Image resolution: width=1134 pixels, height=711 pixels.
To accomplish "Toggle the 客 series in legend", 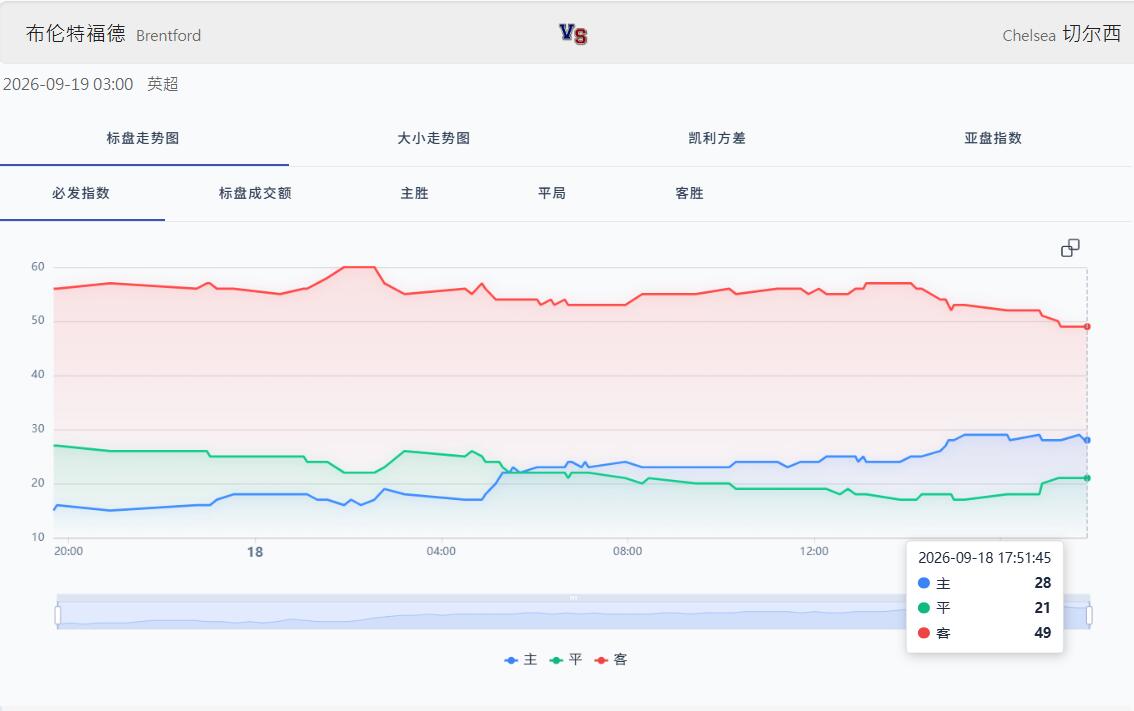I will [x=611, y=660].
